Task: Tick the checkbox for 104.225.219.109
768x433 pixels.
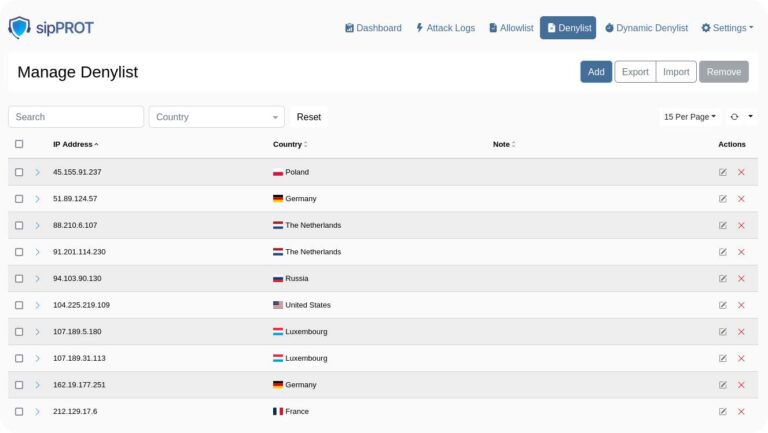Action: pyautogui.click(x=19, y=305)
